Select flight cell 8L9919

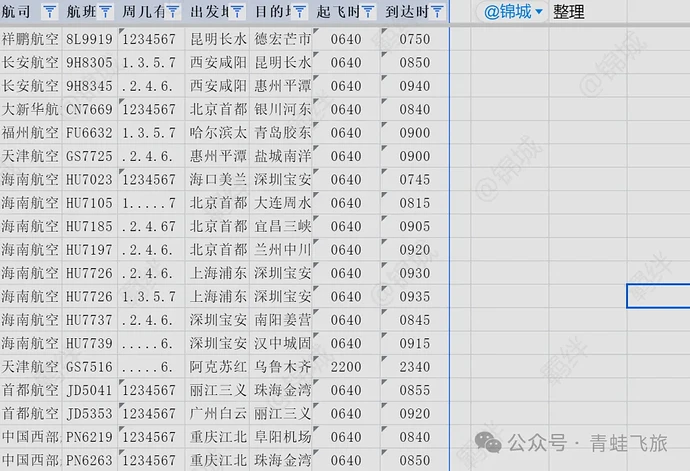click(90, 39)
